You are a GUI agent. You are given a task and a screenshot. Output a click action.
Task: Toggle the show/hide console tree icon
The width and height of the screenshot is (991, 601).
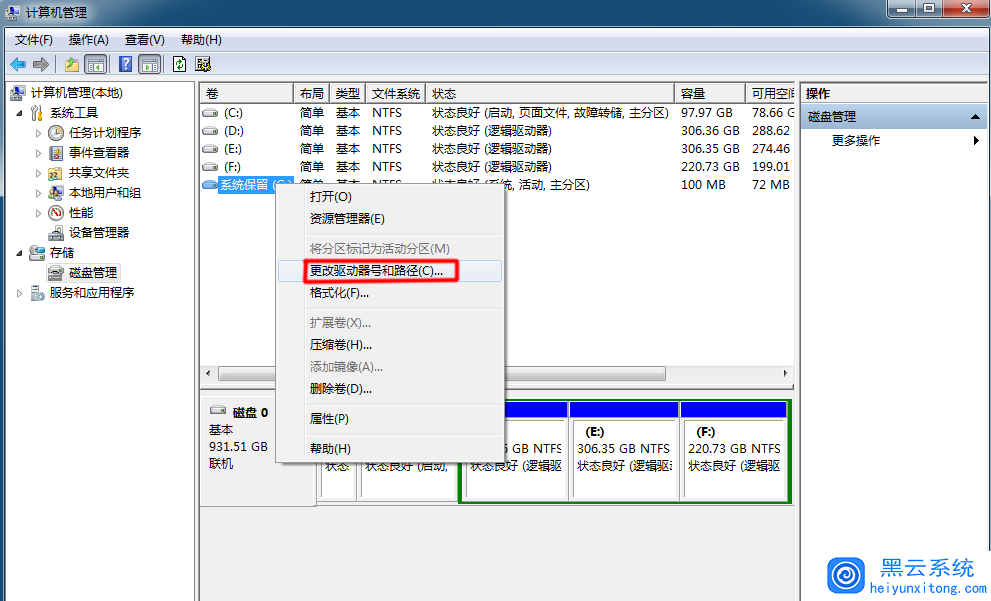(x=95, y=64)
